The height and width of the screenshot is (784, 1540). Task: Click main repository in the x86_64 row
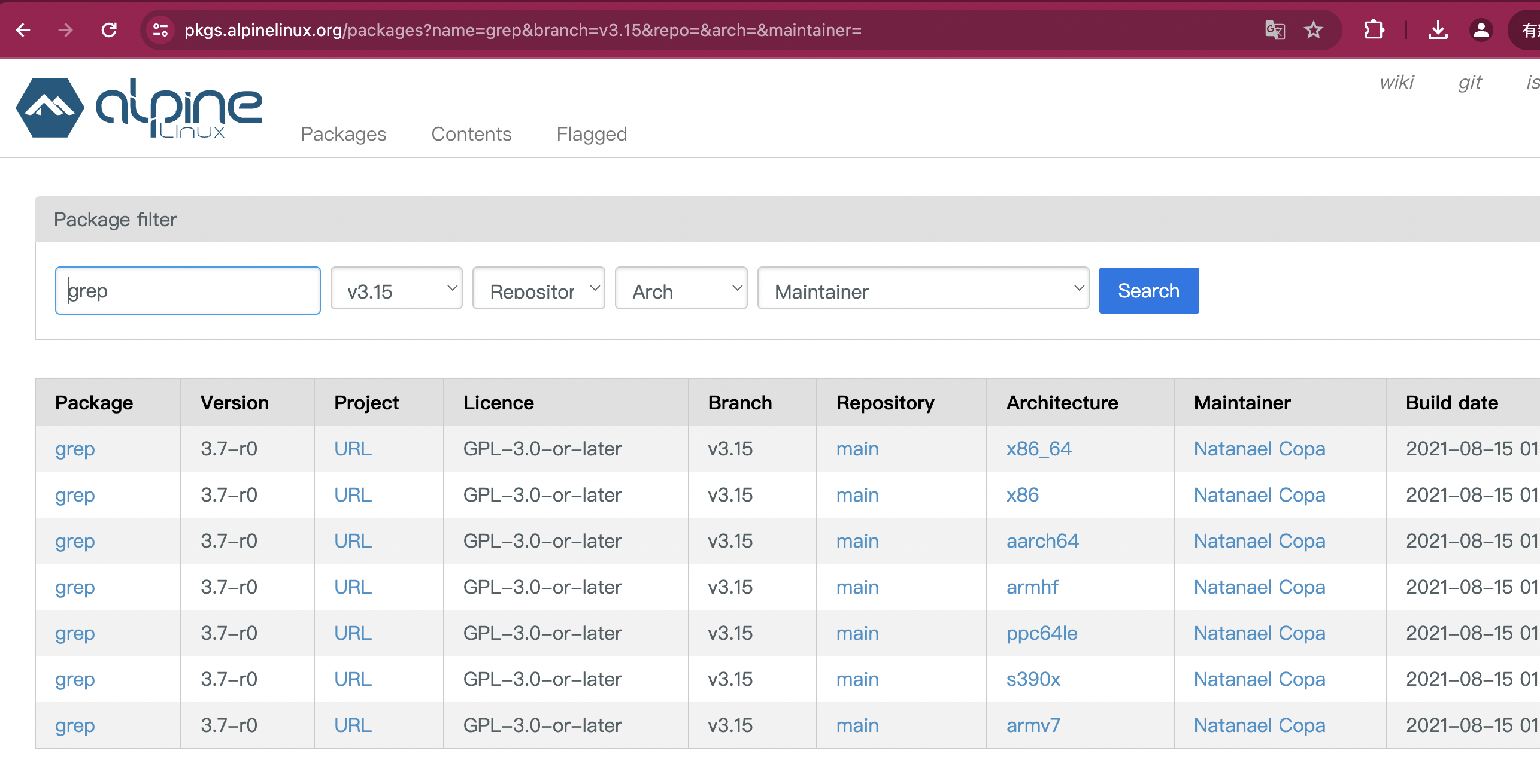(x=857, y=449)
